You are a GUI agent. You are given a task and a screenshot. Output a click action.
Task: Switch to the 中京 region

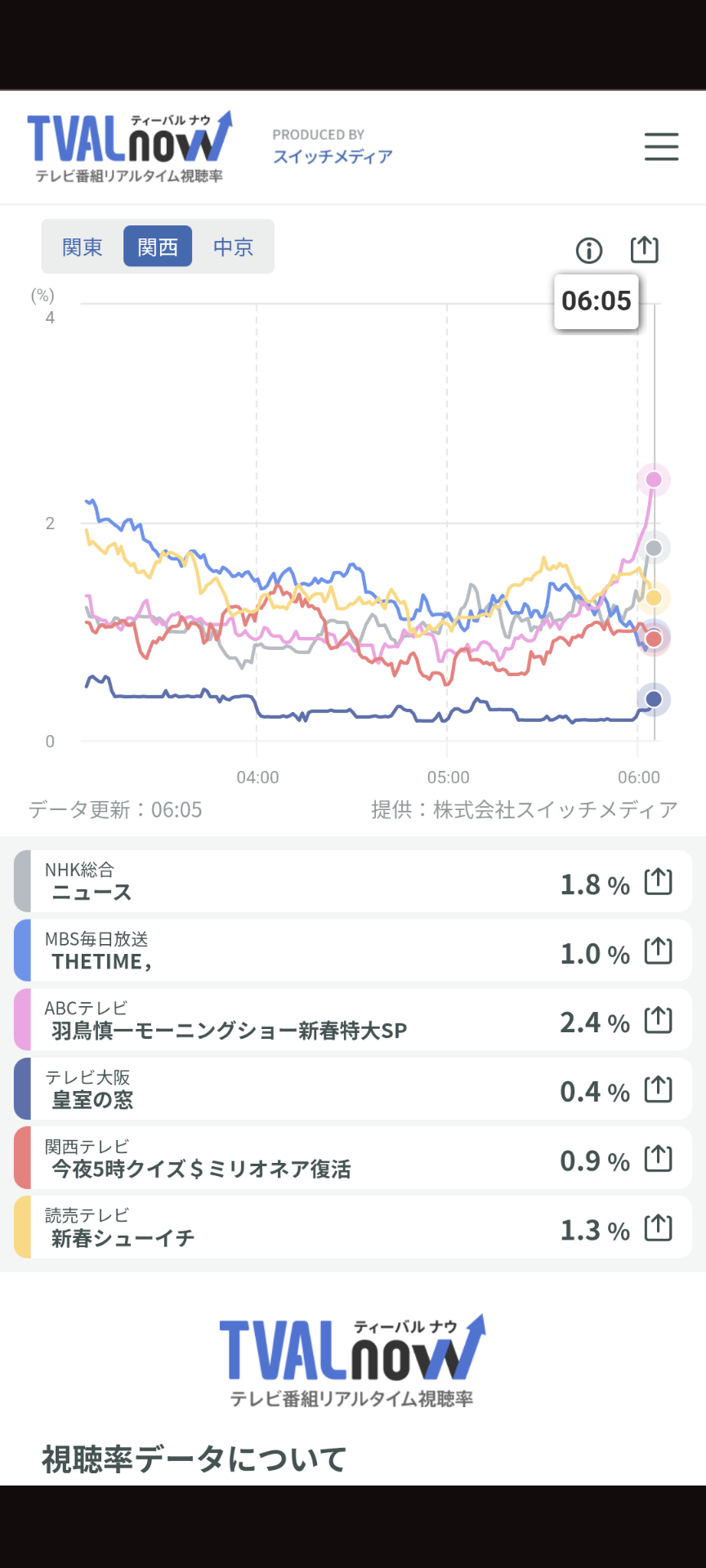click(x=233, y=247)
